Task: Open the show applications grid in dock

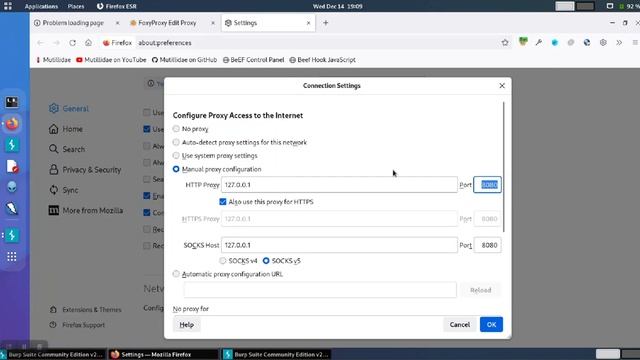Action: click(x=12, y=256)
